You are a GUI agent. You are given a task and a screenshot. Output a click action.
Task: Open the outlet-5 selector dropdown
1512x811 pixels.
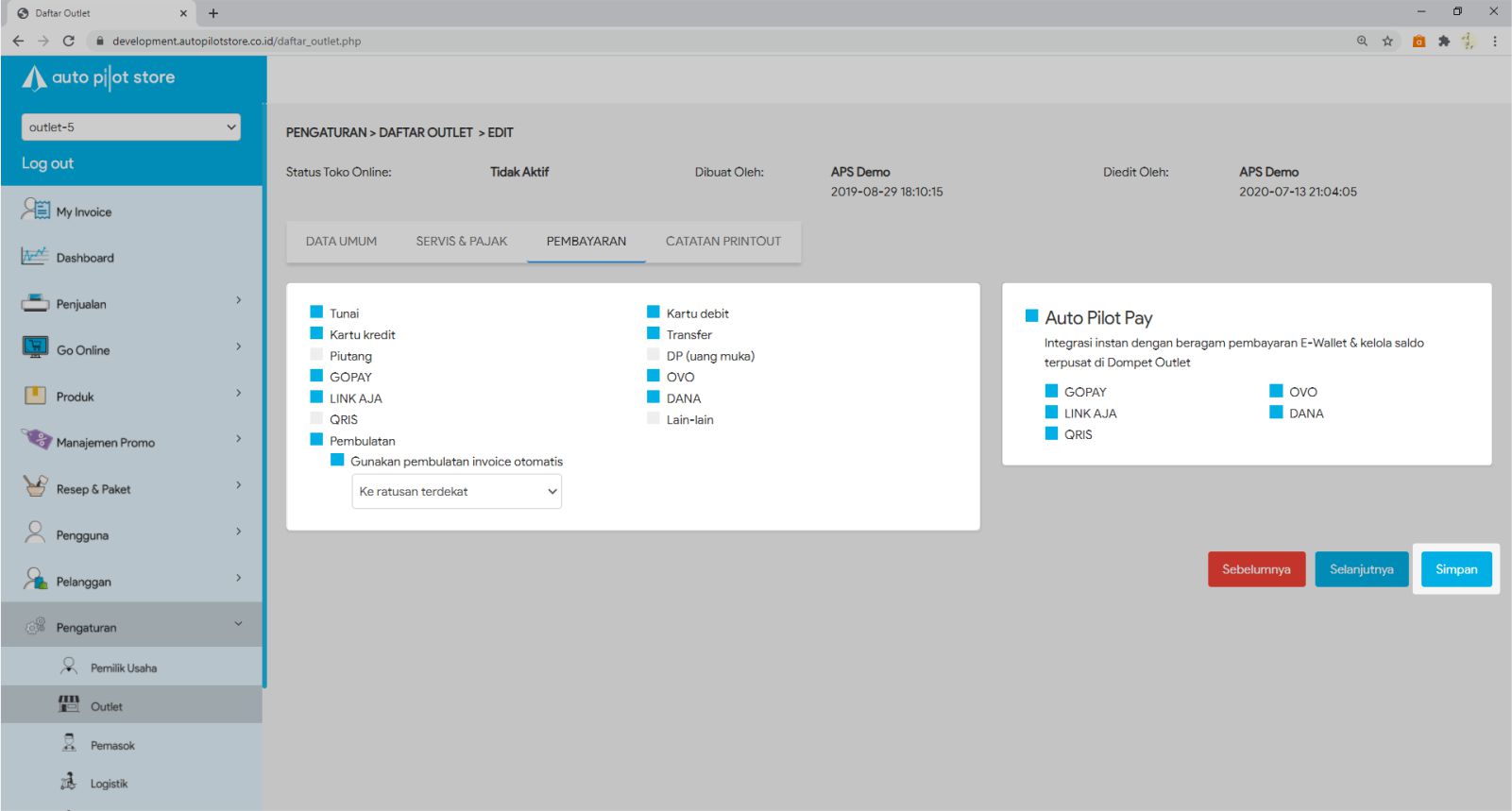coord(130,127)
